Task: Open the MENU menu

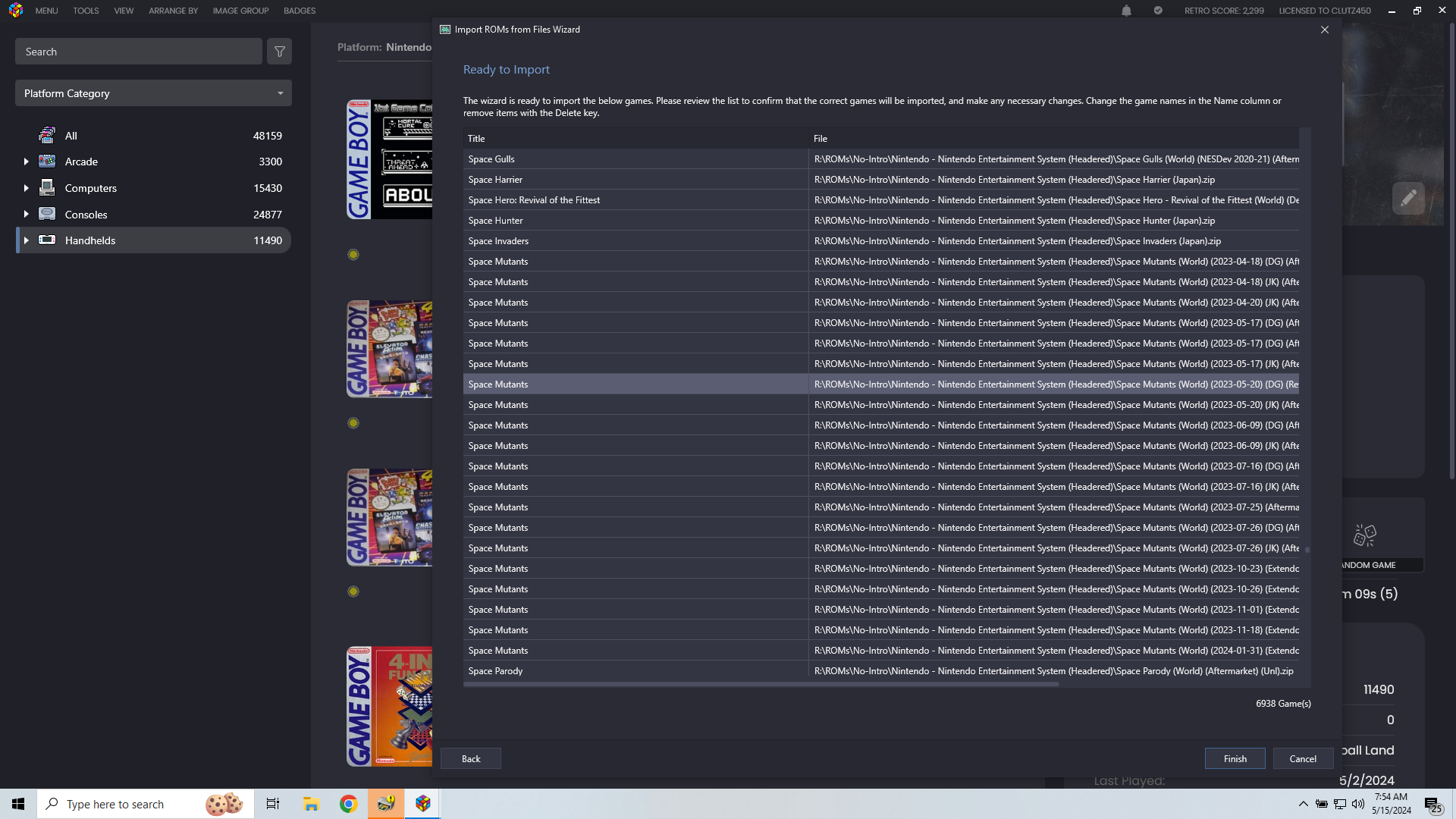Action: coord(46,11)
